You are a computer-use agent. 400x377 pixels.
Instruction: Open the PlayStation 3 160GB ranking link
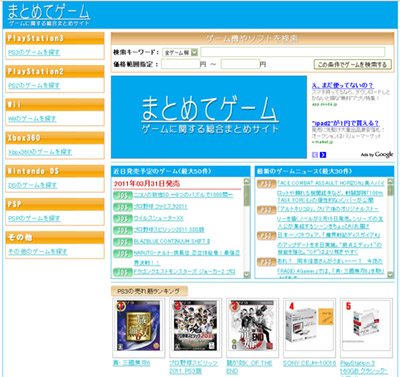click(364, 367)
